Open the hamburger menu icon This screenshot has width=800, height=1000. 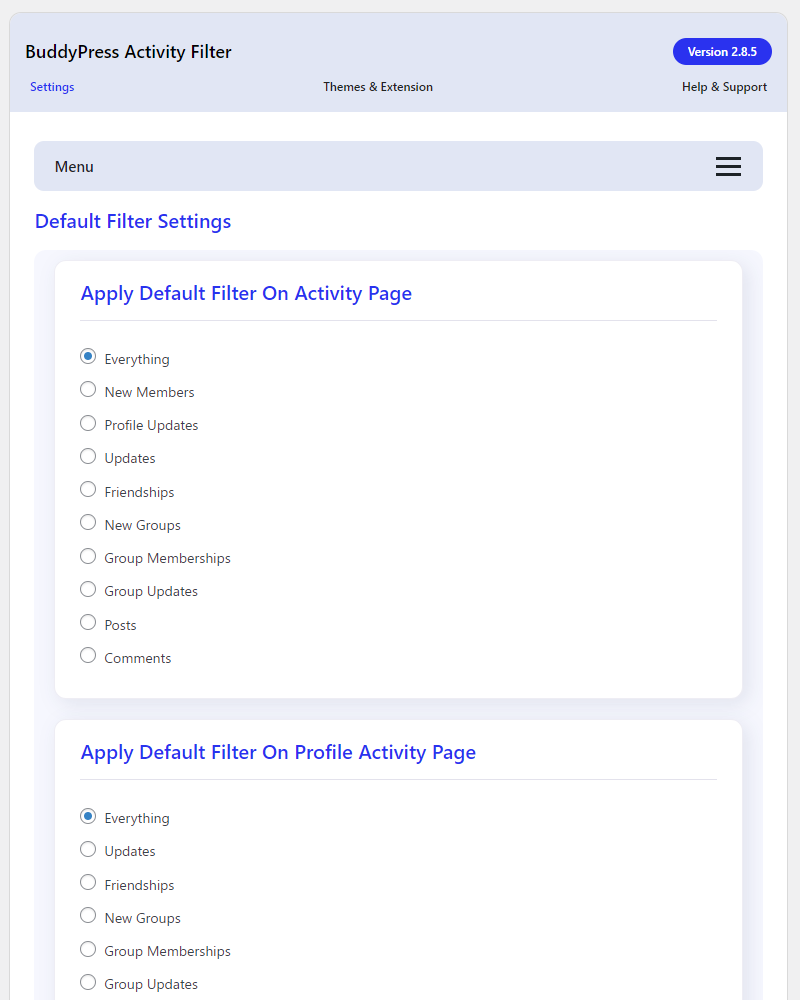point(728,167)
